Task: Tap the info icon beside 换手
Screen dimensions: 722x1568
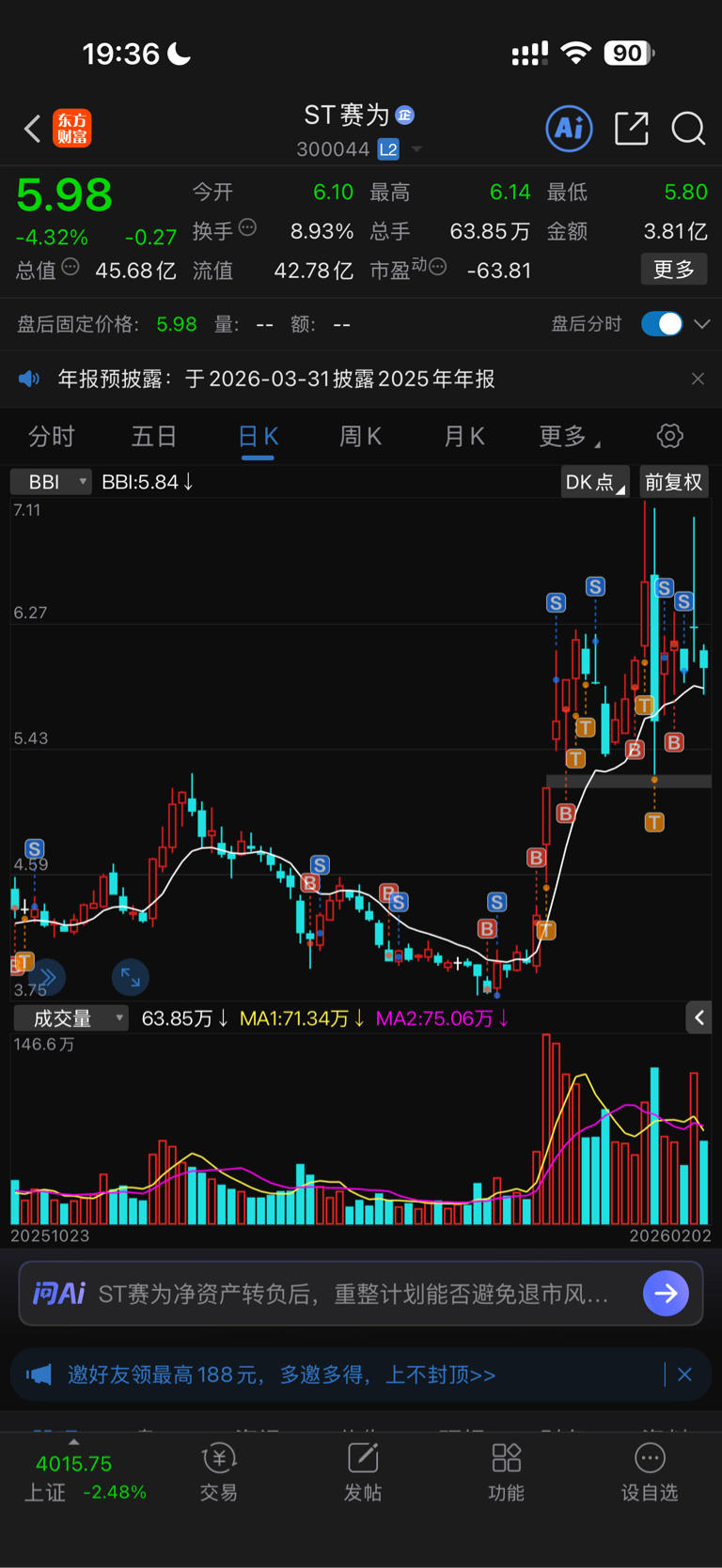Action: click(247, 227)
